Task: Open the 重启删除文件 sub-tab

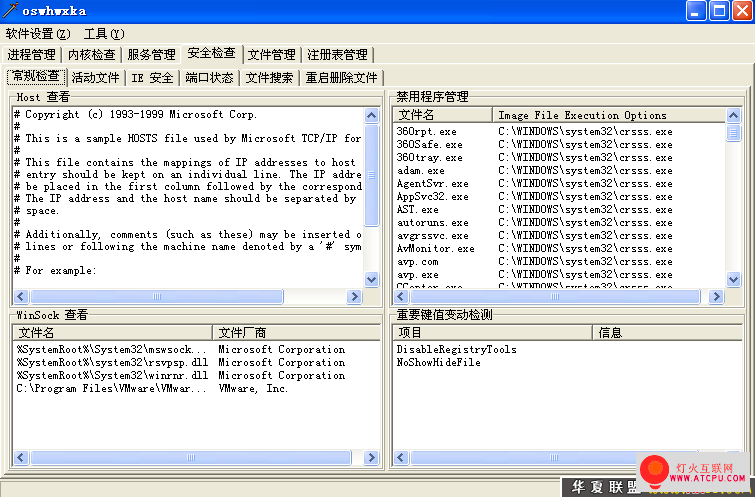Action: 341,78
